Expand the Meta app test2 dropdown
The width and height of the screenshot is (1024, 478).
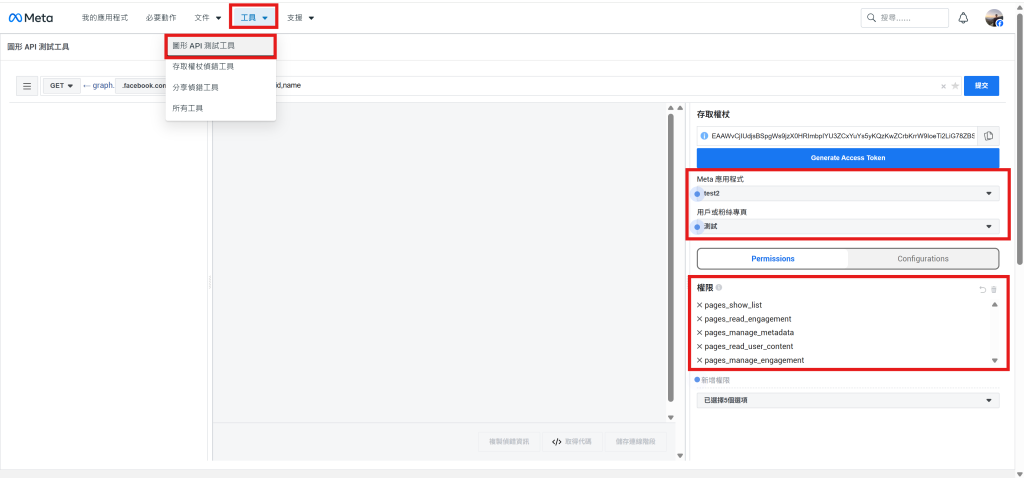[x=848, y=193]
